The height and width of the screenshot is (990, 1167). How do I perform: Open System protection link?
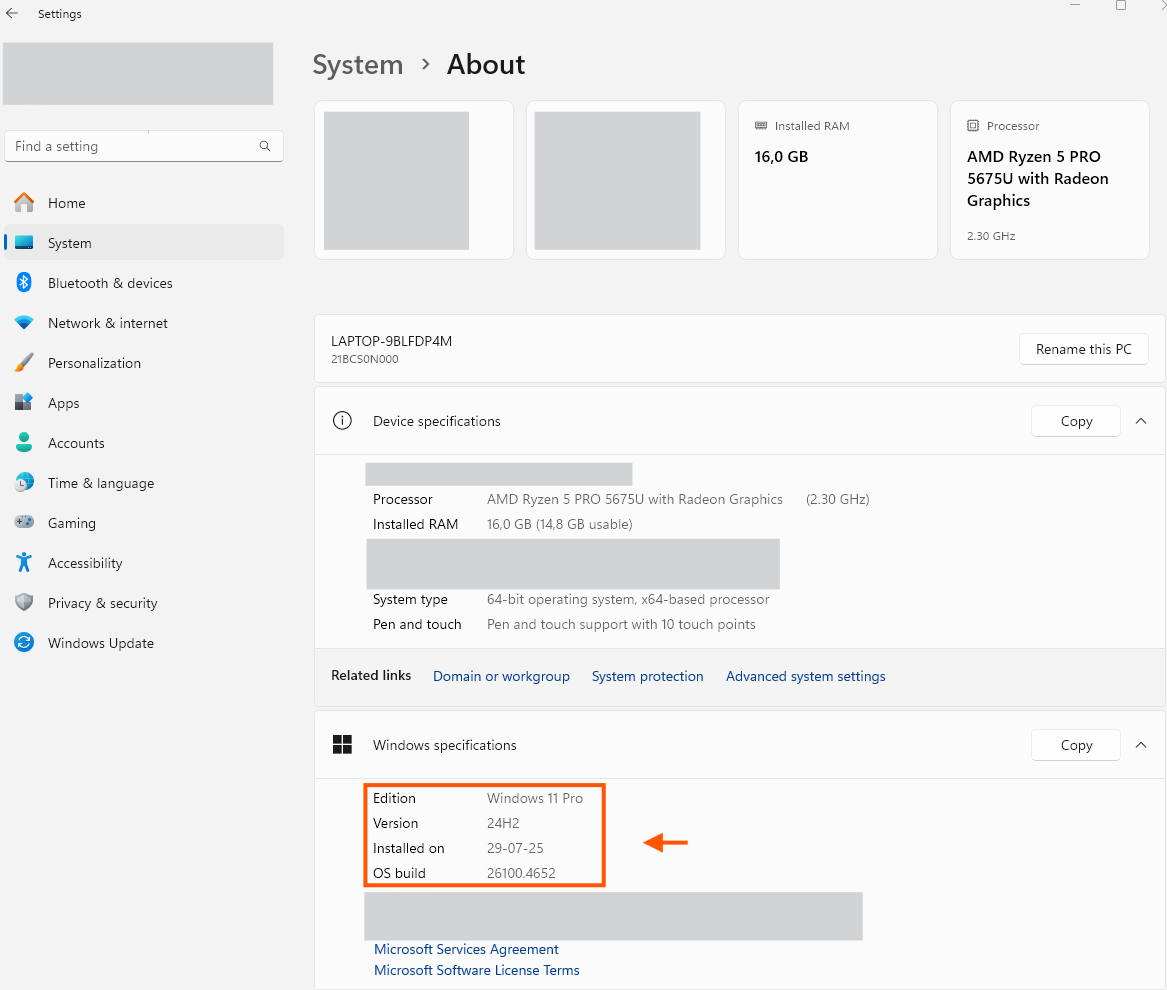pyautogui.click(x=647, y=676)
